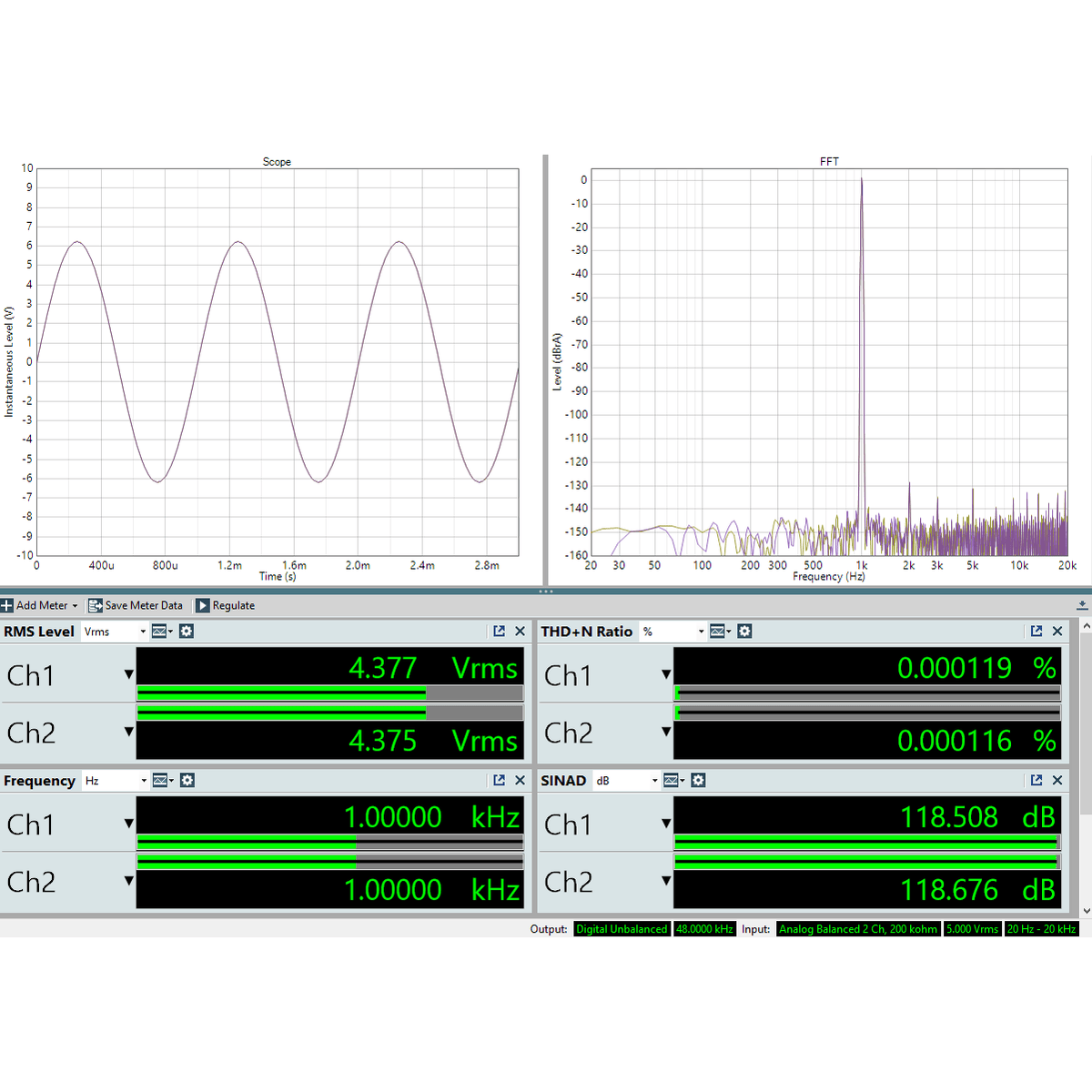Viewport: 1092px width, 1092px height.
Task: Expand SINAD Ch2 channel arrow
Action: 666,881
